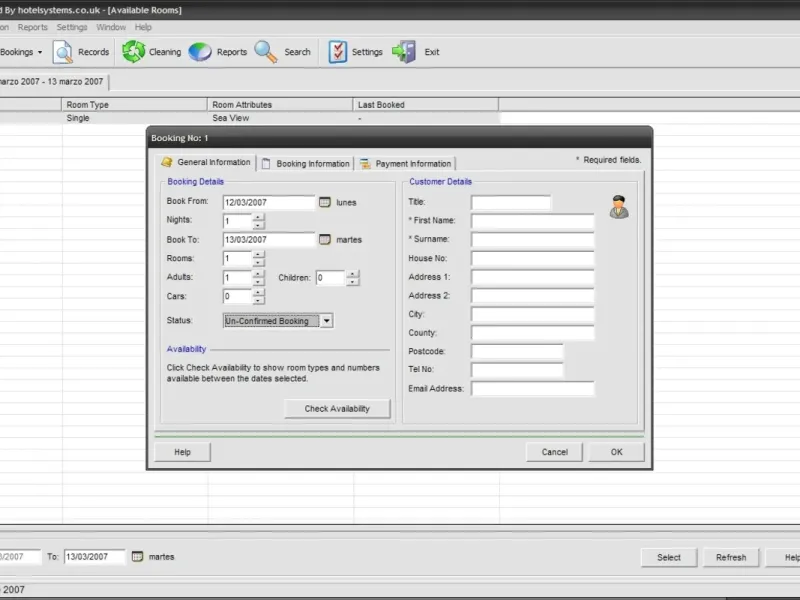Open the Reports pie chart icon
800x600 pixels.
point(200,52)
